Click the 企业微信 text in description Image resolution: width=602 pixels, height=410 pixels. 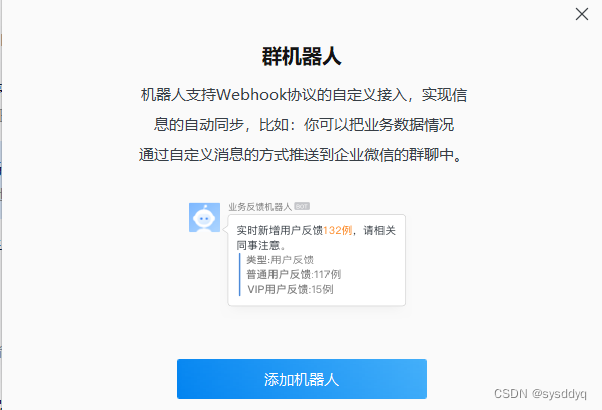tap(364, 155)
